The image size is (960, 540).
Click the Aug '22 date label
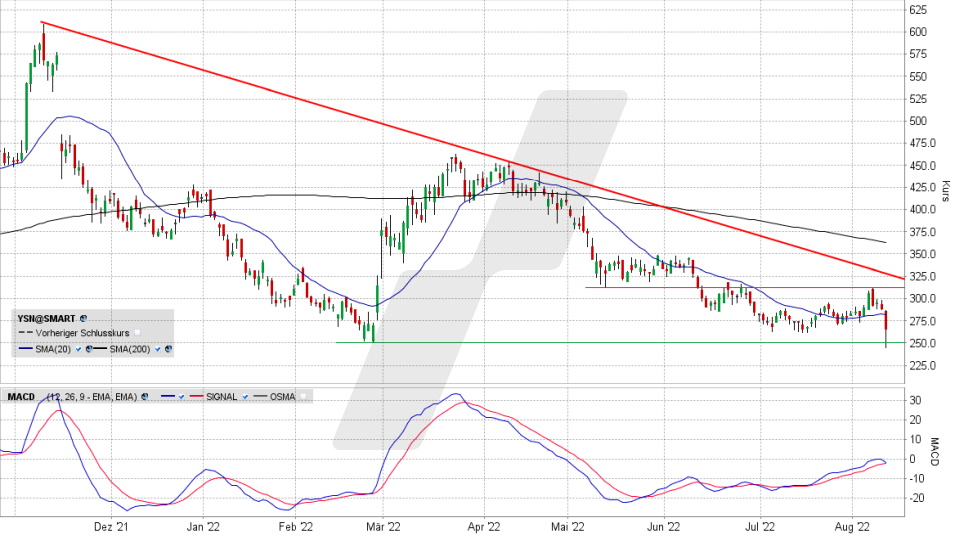click(x=850, y=525)
